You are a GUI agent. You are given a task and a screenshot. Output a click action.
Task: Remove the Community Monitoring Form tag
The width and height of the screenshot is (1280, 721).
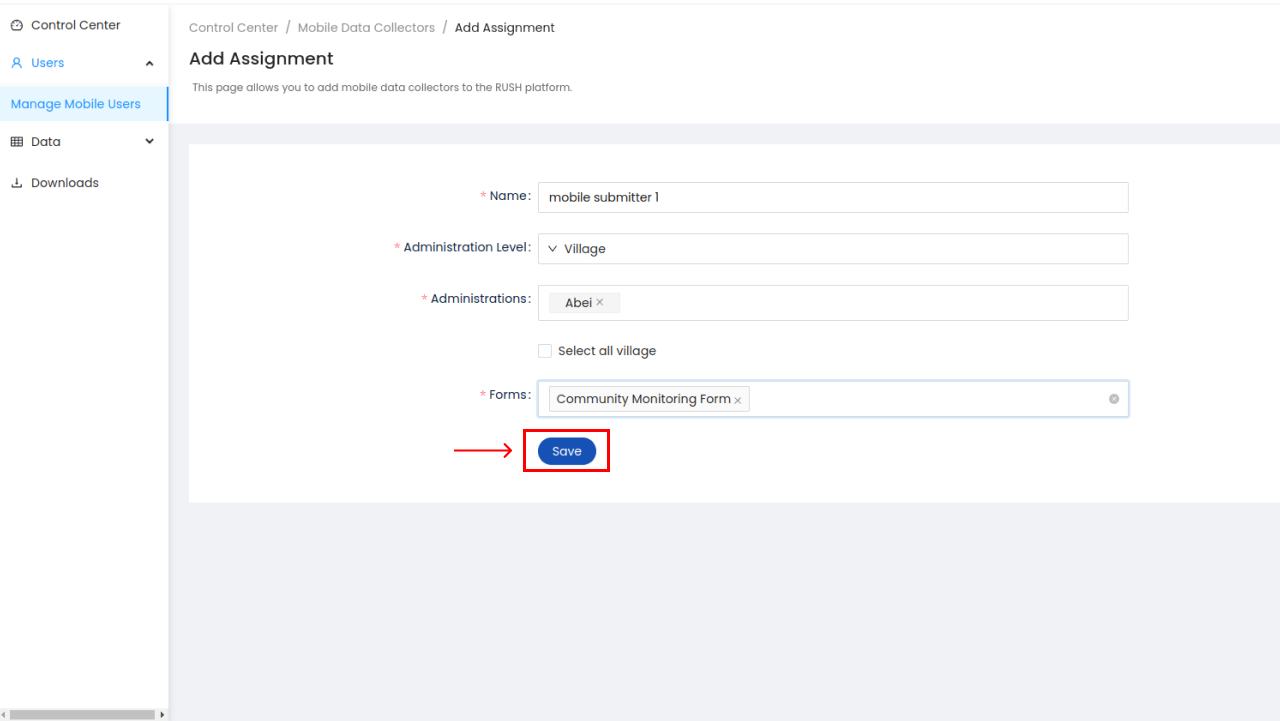(x=738, y=400)
